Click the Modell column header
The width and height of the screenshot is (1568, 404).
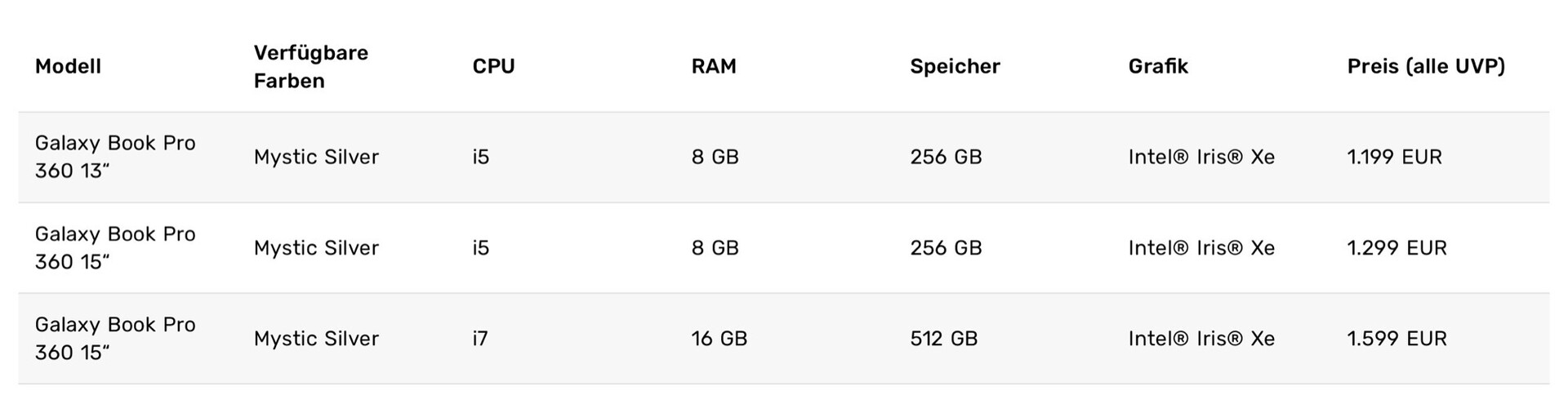pos(68,66)
